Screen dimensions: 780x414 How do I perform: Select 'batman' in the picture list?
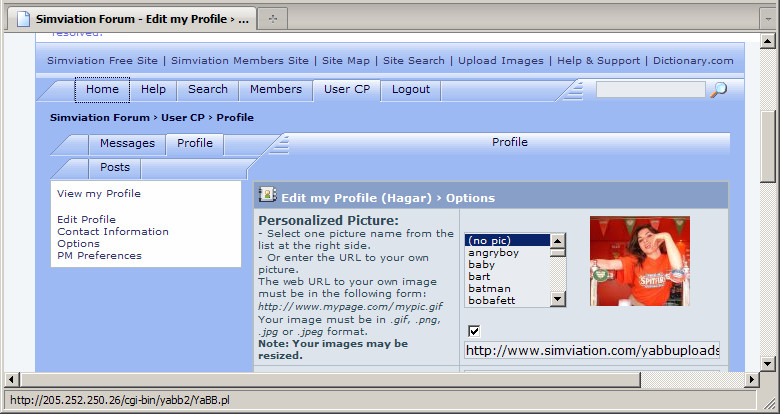pyautogui.click(x=489, y=289)
